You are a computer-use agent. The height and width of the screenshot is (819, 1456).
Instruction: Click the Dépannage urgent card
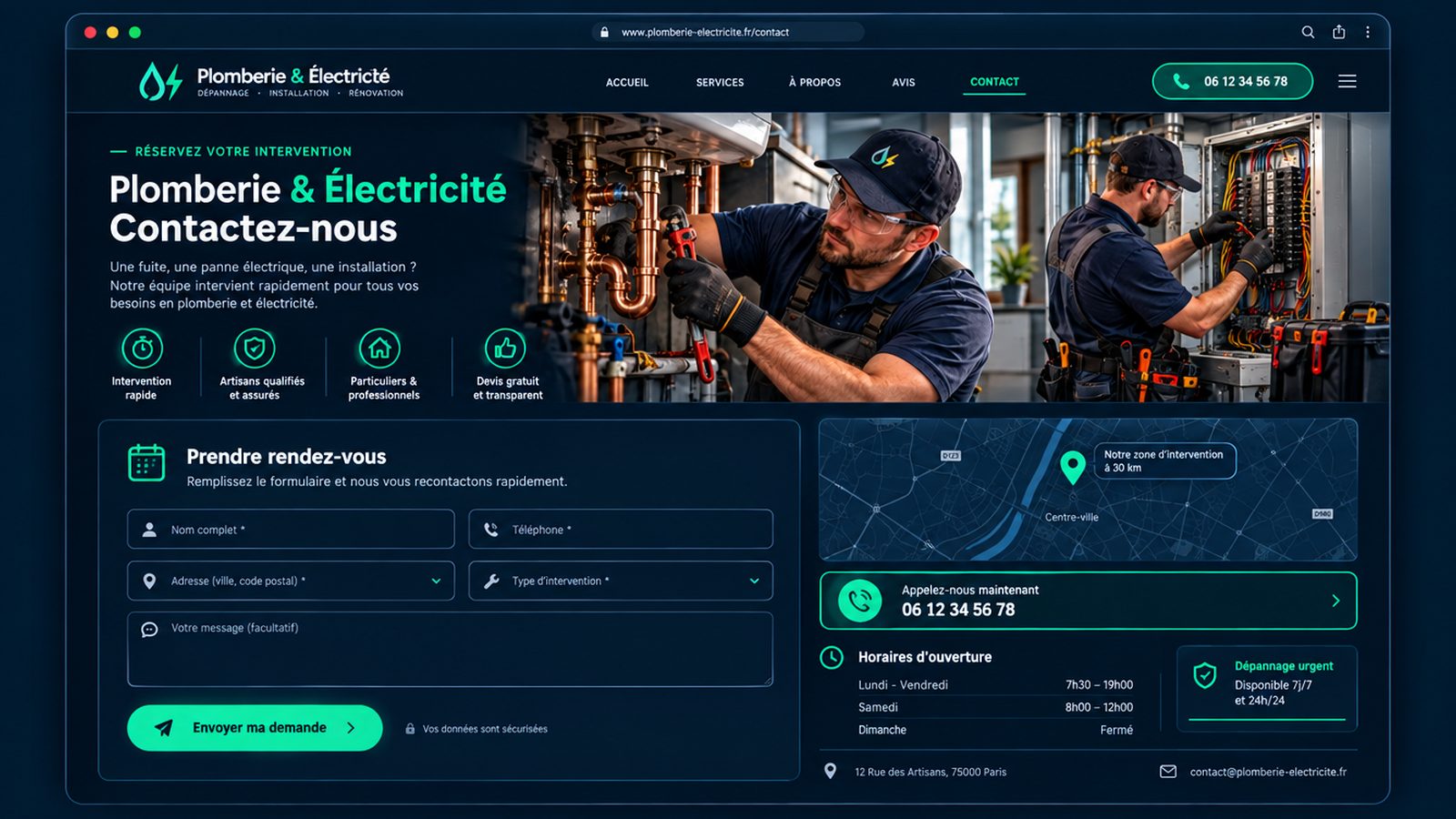coord(1267,689)
